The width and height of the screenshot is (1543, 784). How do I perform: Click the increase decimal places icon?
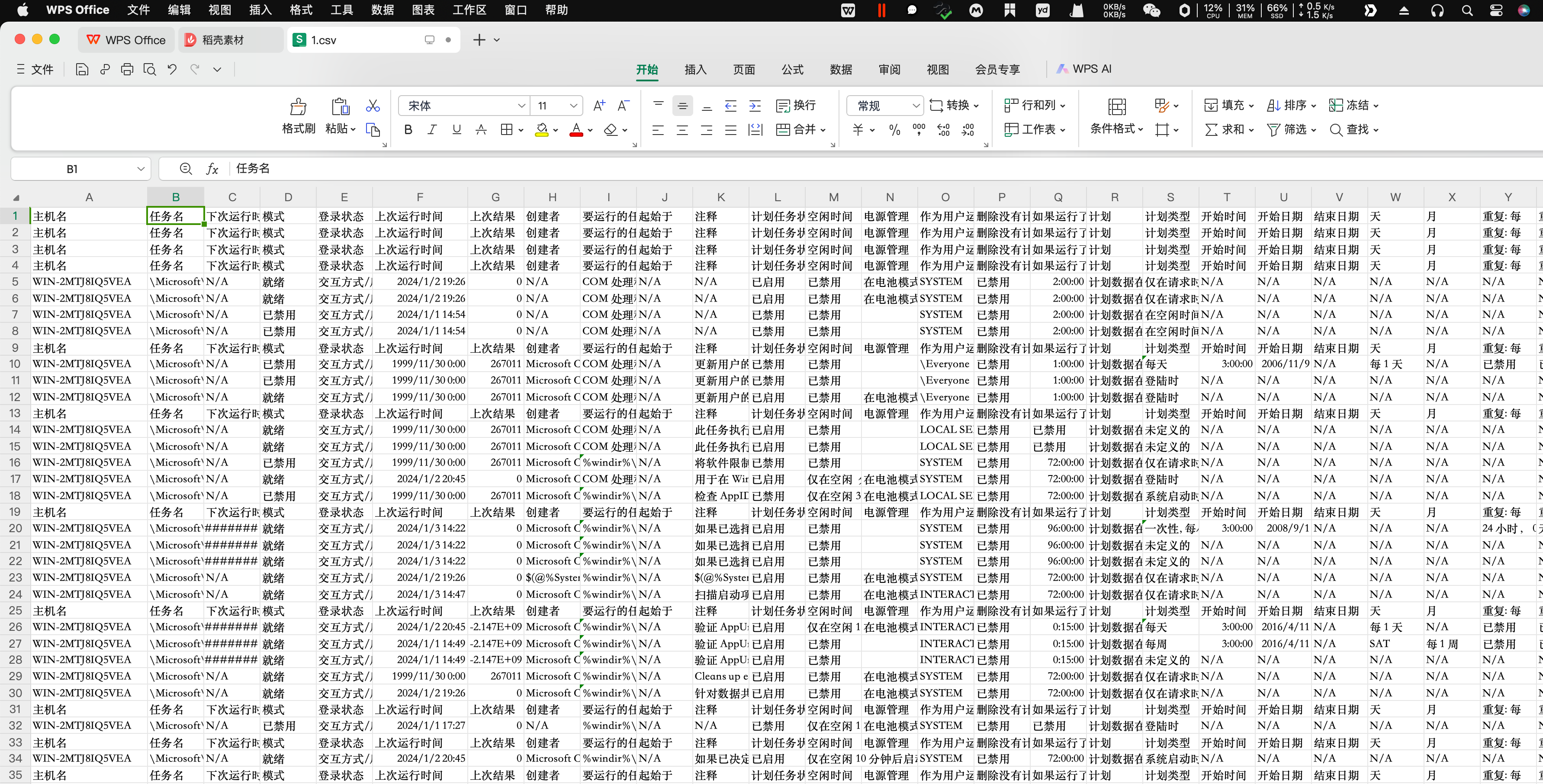[x=943, y=130]
